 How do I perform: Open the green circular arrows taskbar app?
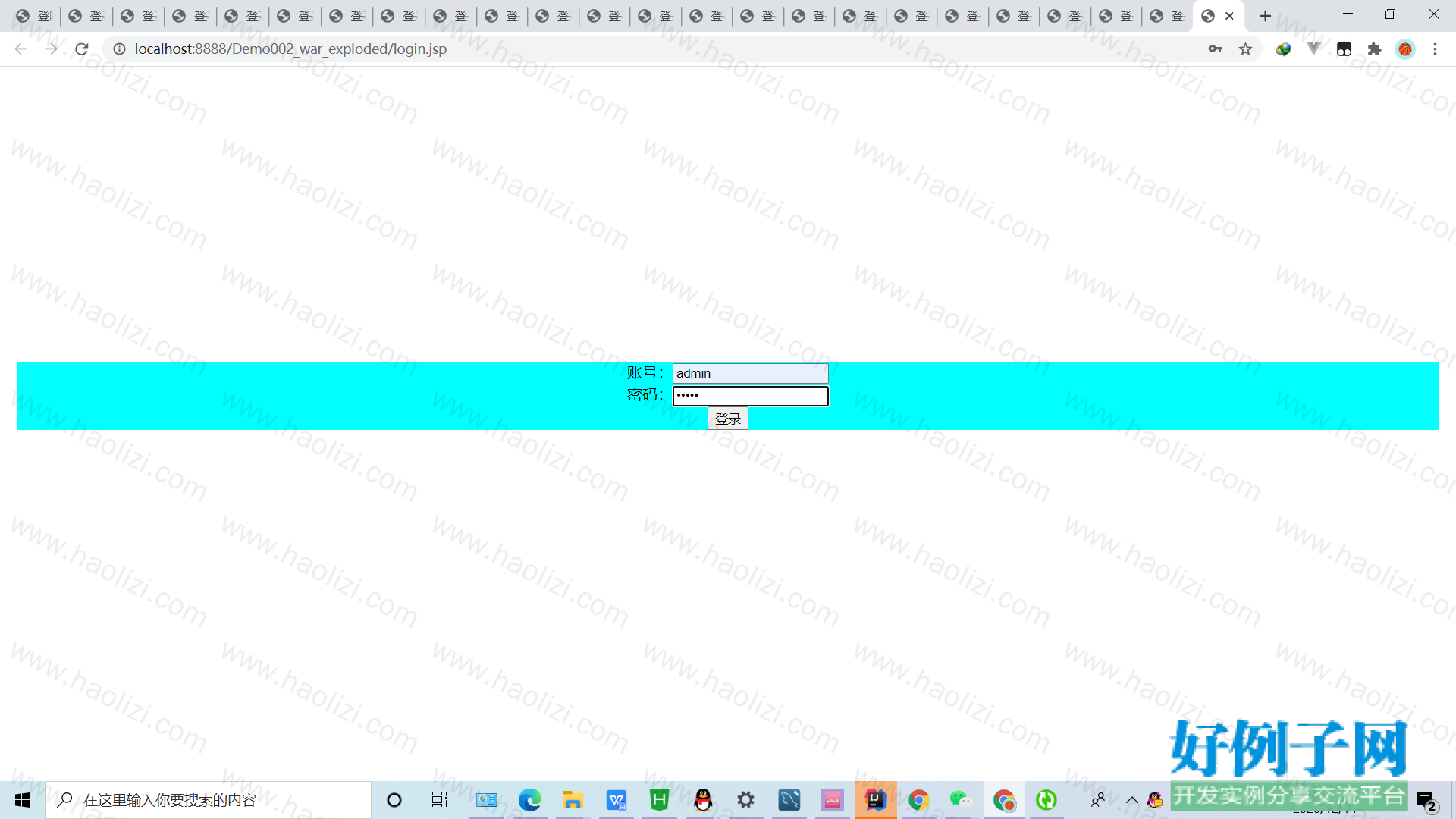coord(1046,800)
